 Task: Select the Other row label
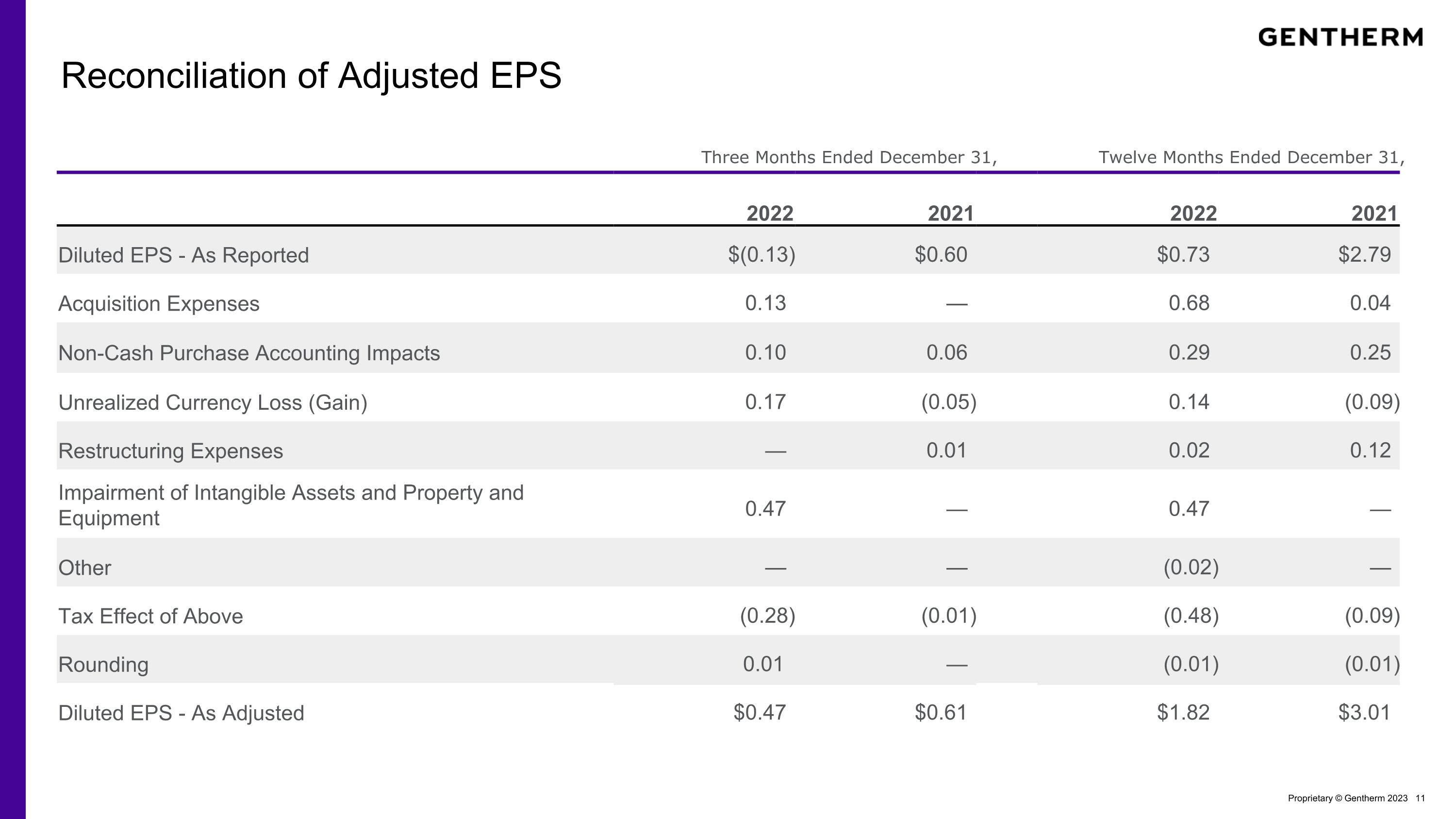(85, 568)
